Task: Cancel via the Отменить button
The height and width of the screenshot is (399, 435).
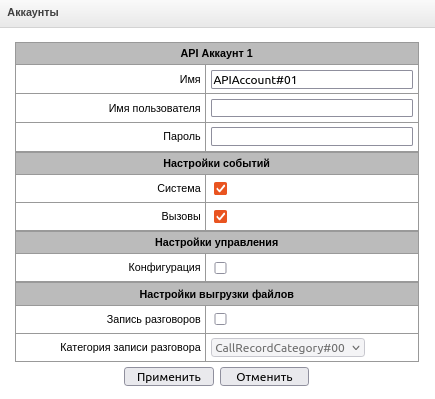Action: 264,377
